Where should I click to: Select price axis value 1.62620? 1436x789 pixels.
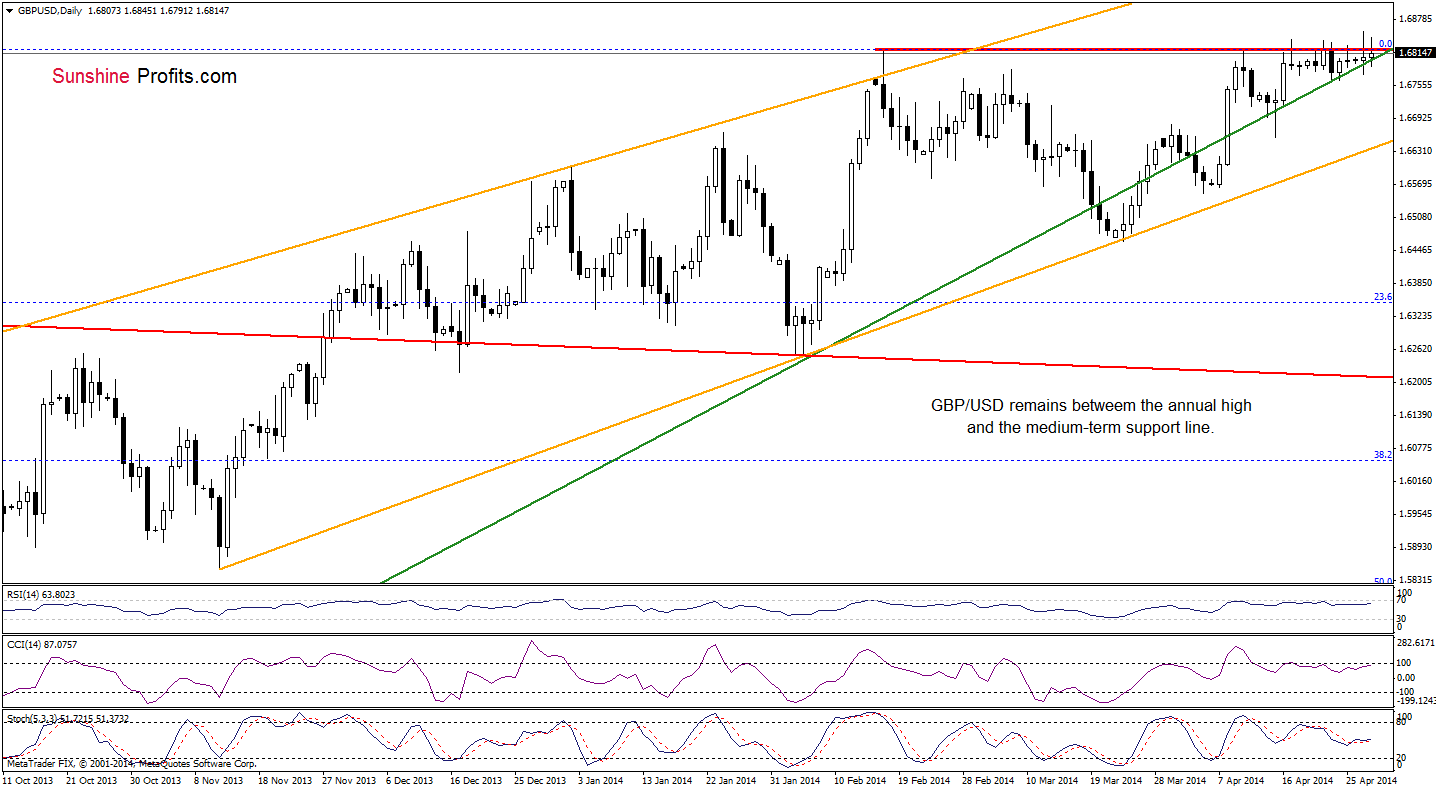1416,349
